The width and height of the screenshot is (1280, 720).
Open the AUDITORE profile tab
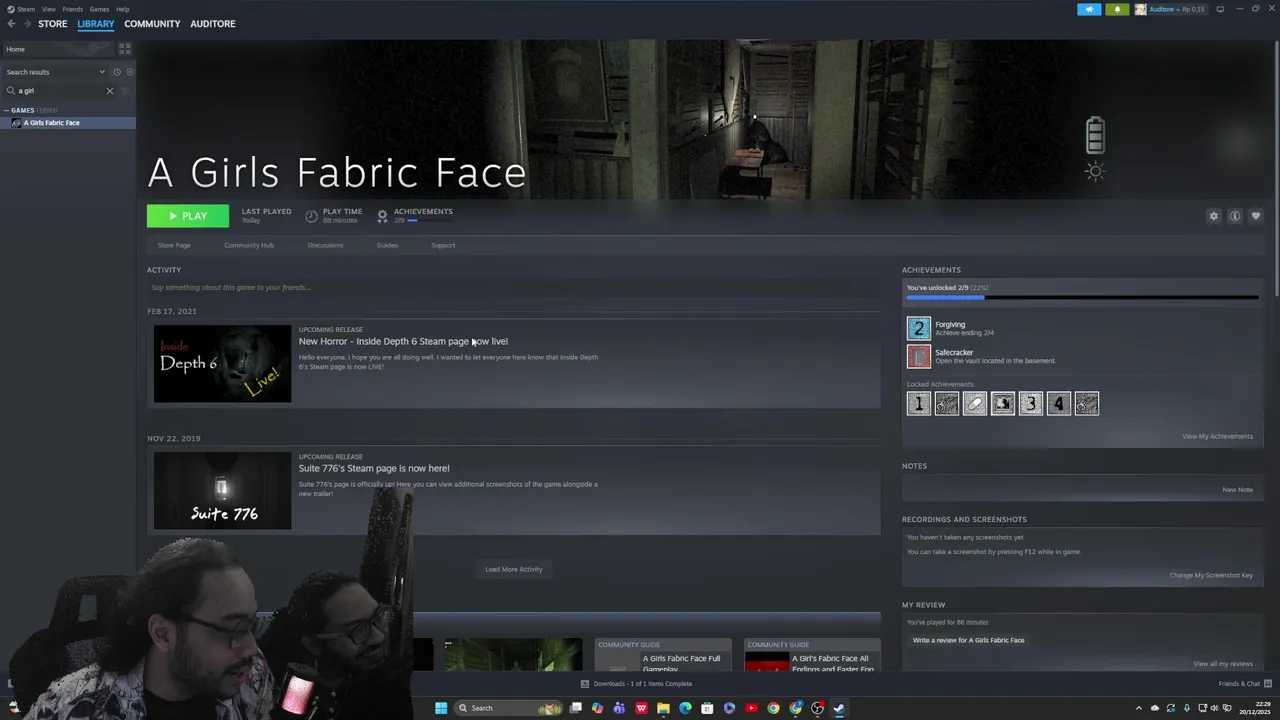[x=213, y=24]
